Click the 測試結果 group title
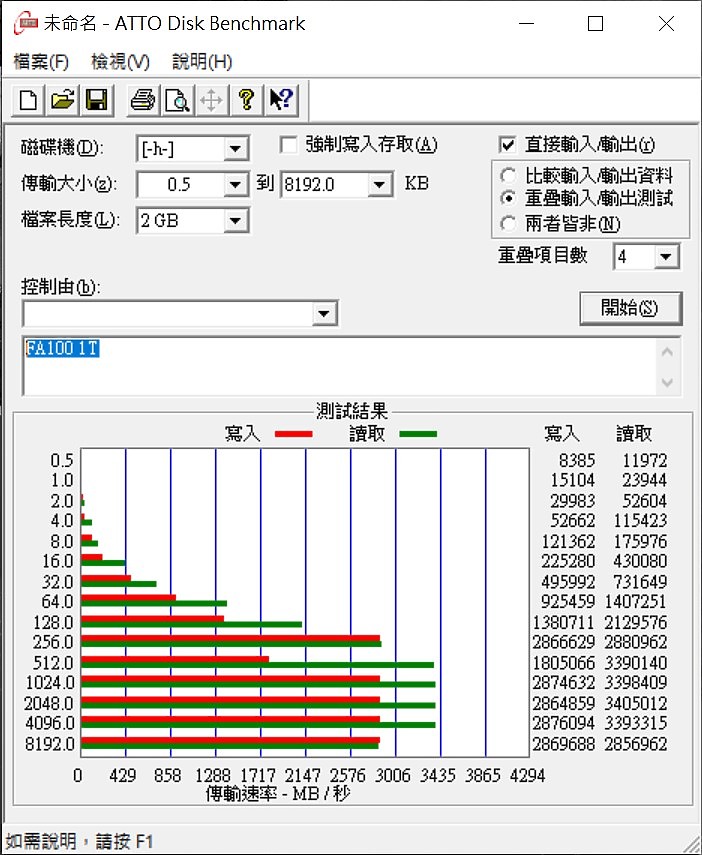Image resolution: width=702 pixels, height=855 pixels. click(351, 412)
